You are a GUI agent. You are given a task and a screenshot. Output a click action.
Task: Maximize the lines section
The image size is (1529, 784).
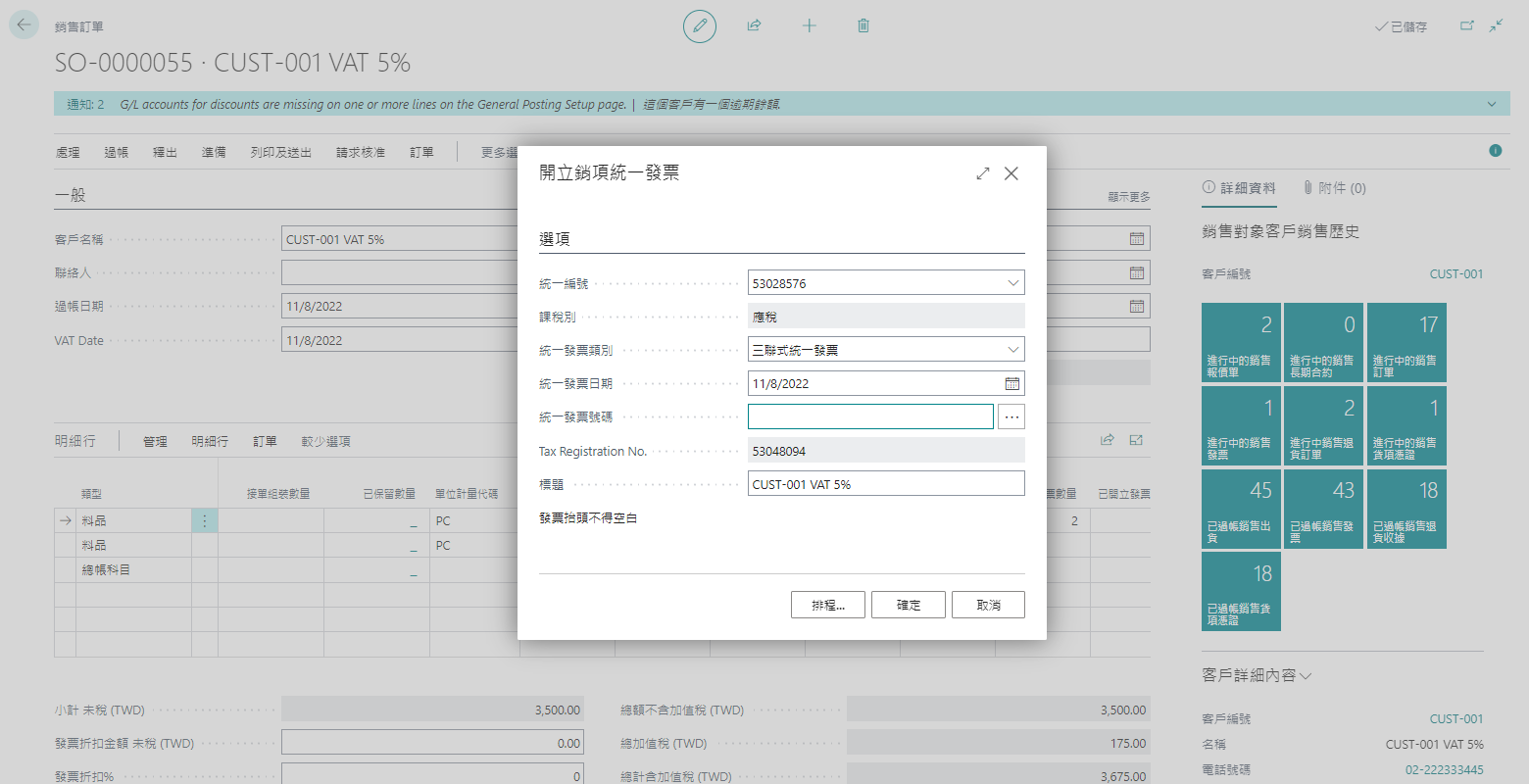point(1136,440)
